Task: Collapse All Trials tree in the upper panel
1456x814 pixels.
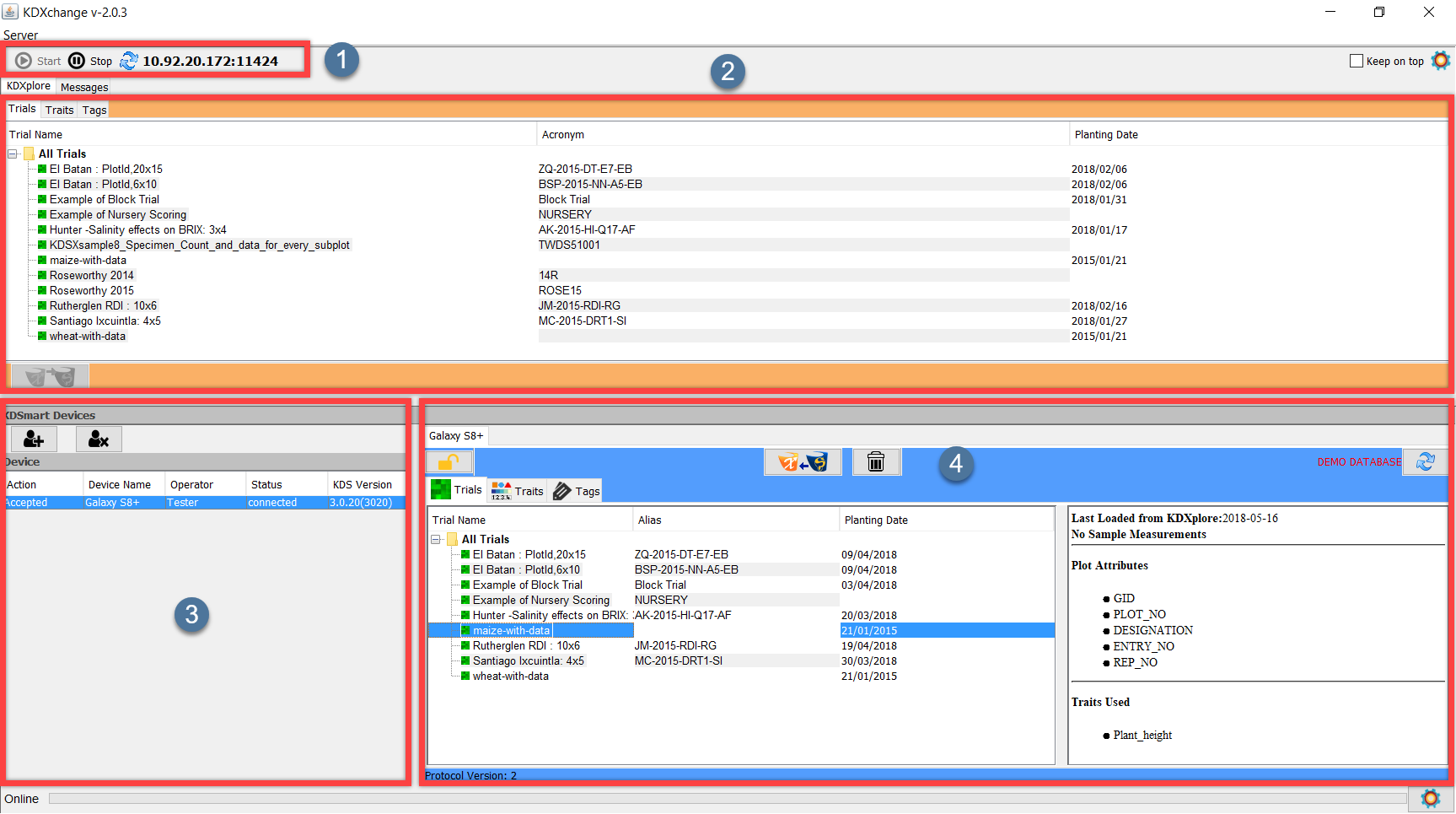Action: pos(13,154)
